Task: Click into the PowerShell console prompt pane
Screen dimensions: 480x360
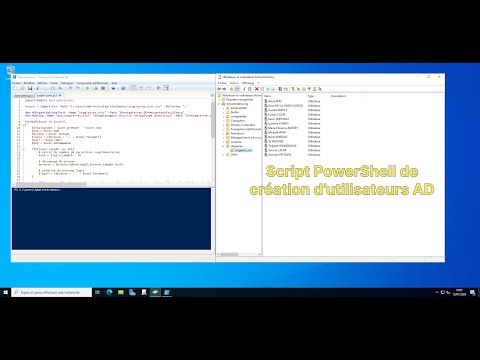Action: 111,218
